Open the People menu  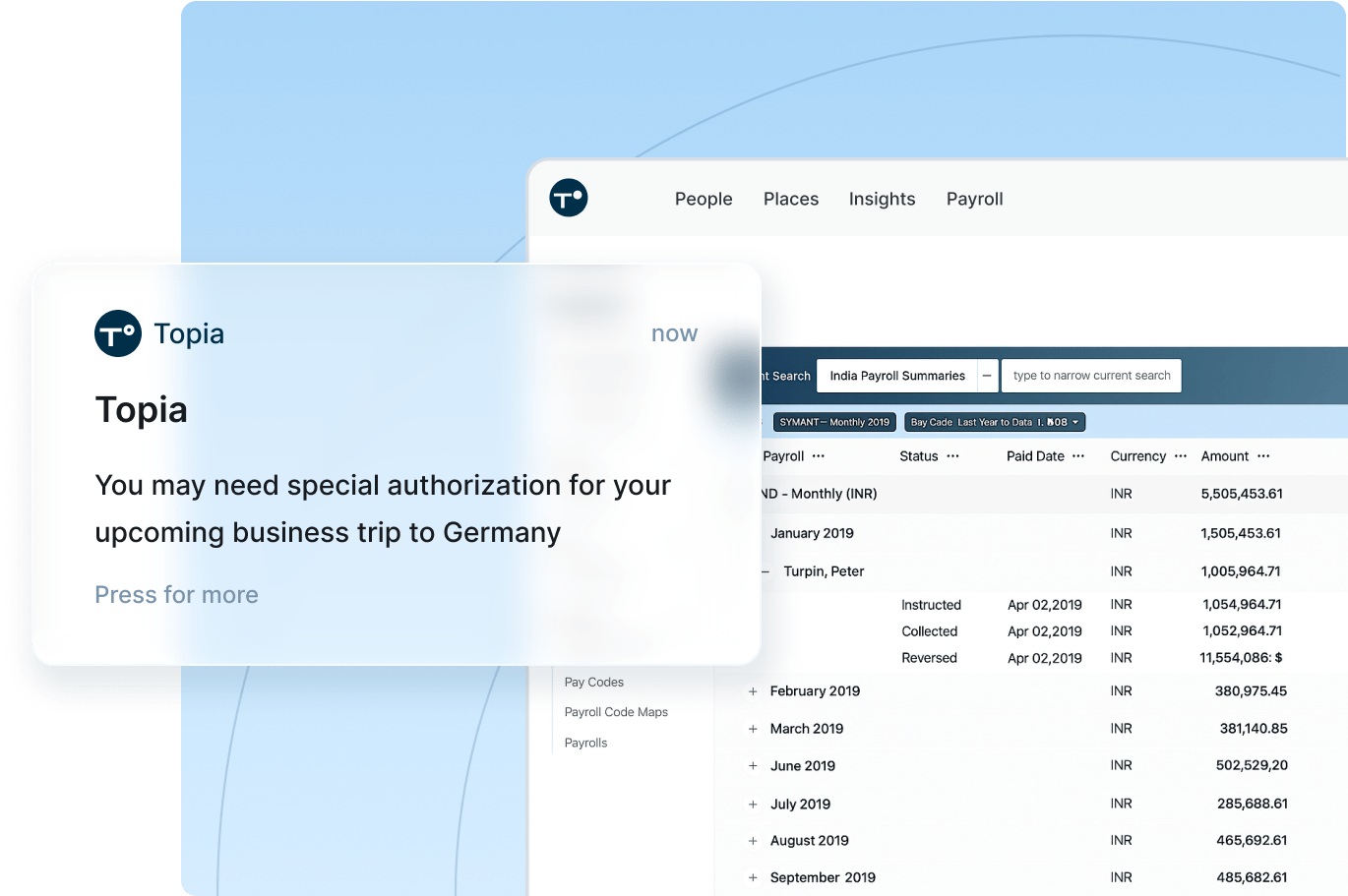pyautogui.click(x=704, y=199)
